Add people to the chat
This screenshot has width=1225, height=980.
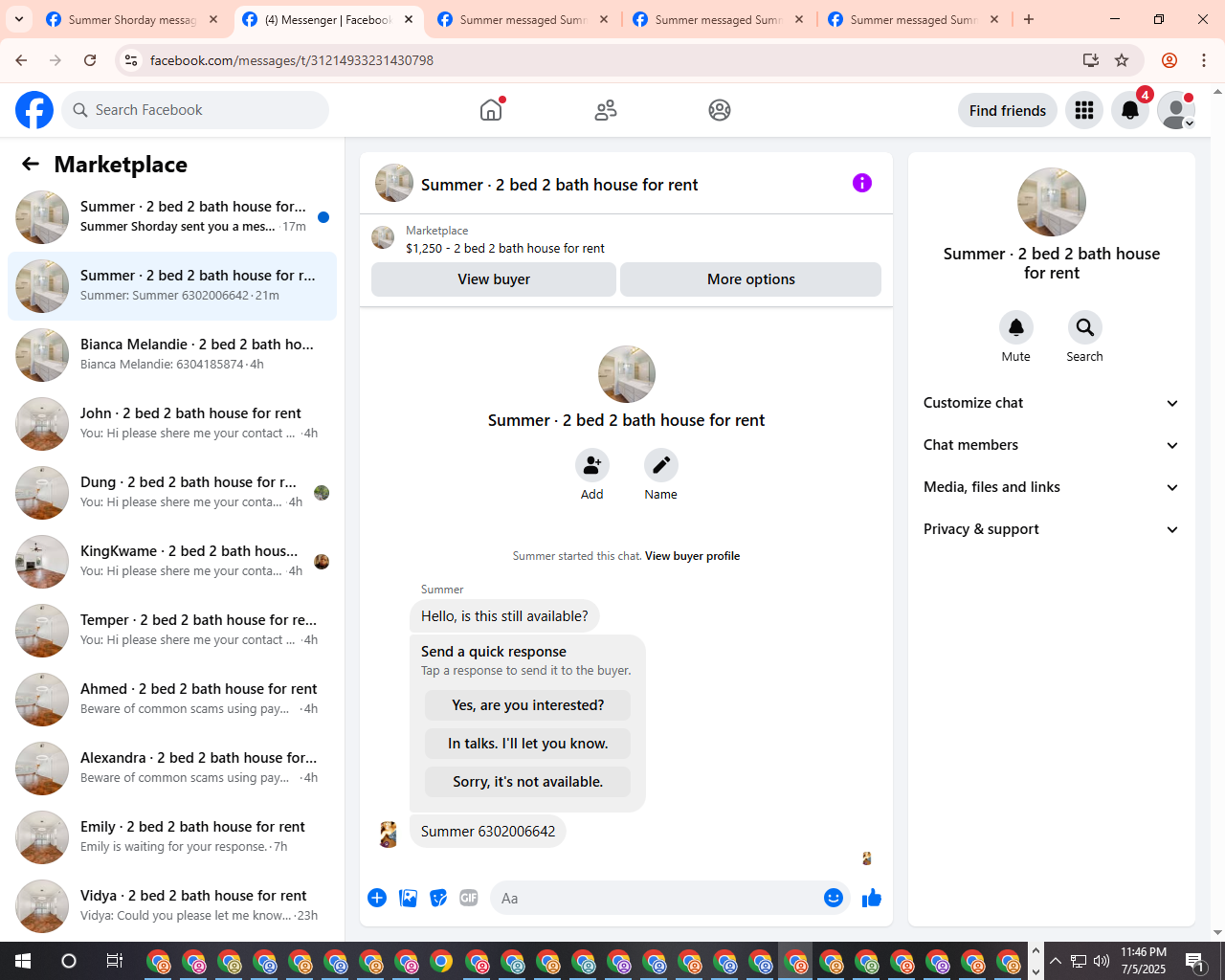pyautogui.click(x=592, y=465)
